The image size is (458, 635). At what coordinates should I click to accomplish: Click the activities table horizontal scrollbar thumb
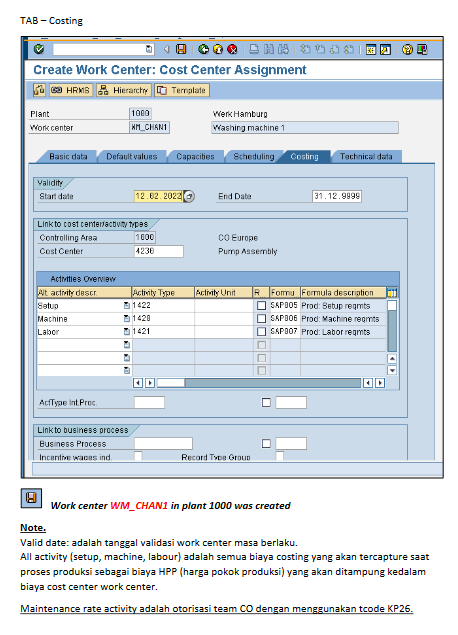pyautogui.click(x=170, y=383)
